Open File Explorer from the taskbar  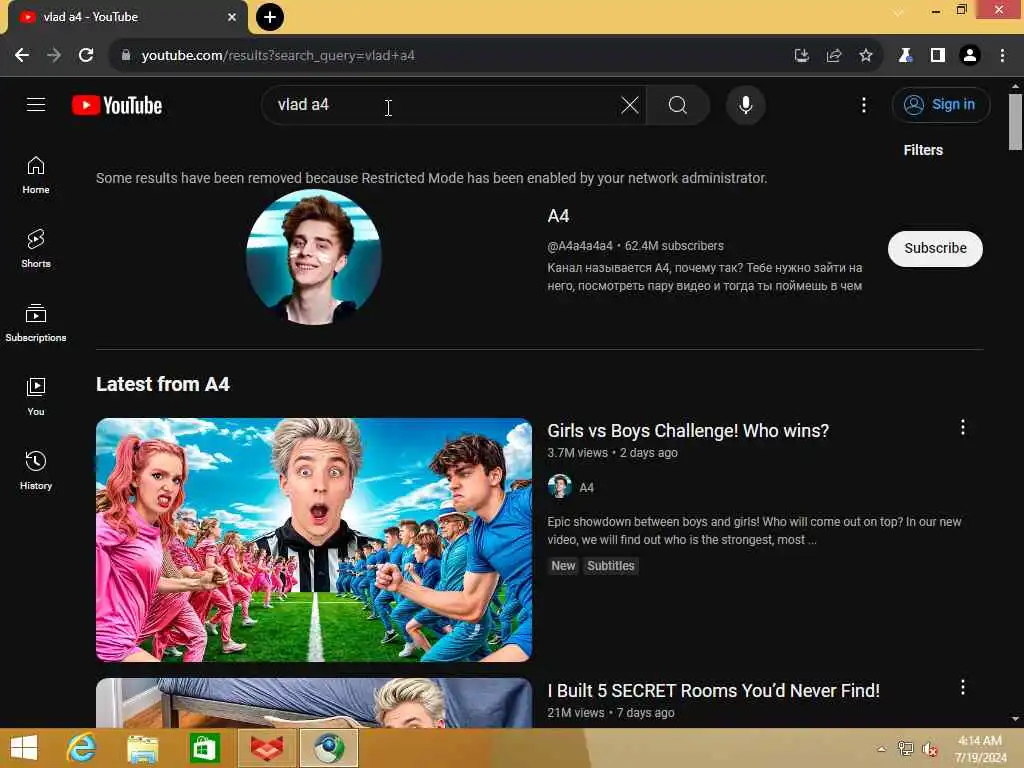point(142,748)
